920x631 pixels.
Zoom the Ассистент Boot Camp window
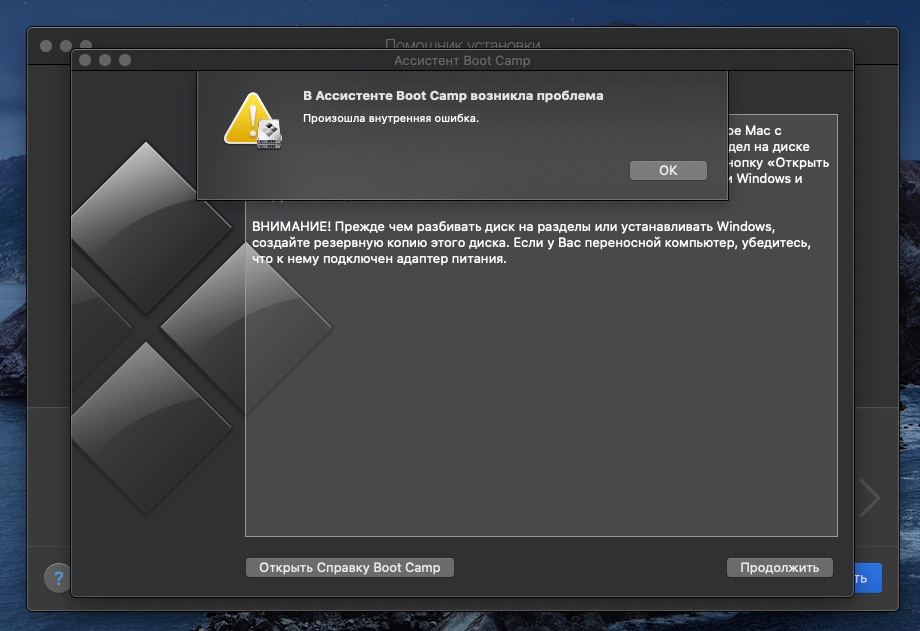pyautogui.click(x=125, y=60)
